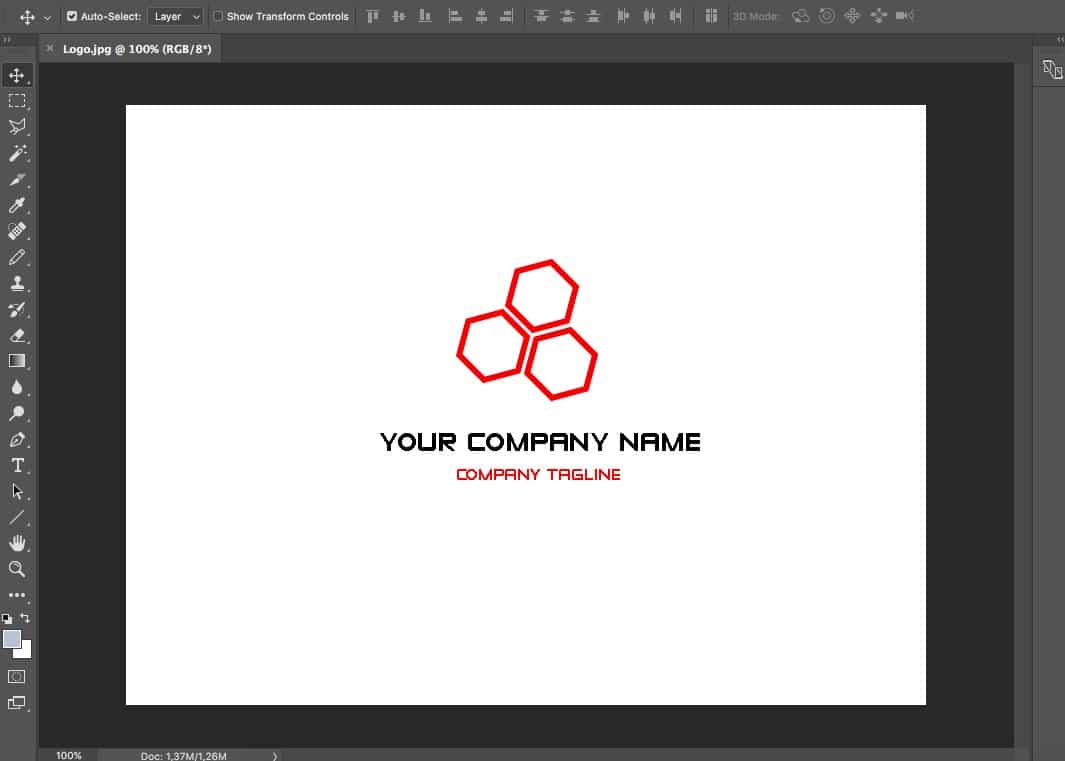Enable Show Transform Controls
This screenshot has height=761, width=1065.
coord(217,16)
